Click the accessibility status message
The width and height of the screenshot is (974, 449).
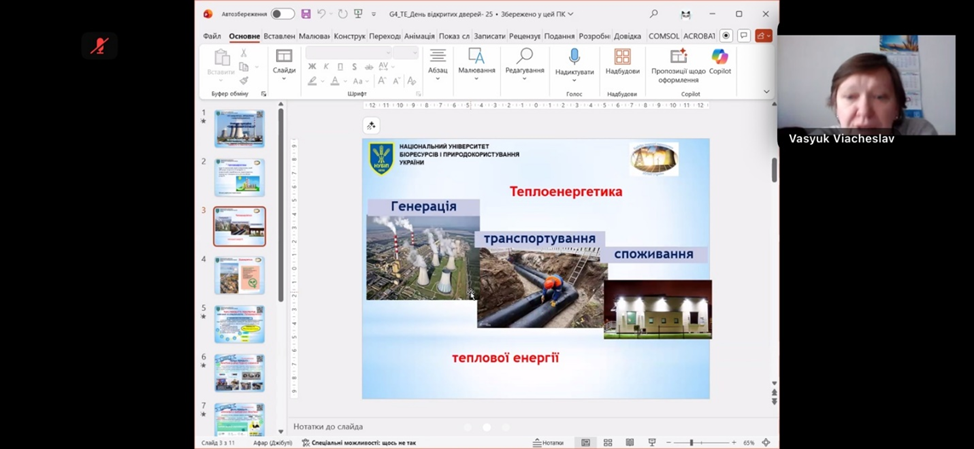coord(359,442)
